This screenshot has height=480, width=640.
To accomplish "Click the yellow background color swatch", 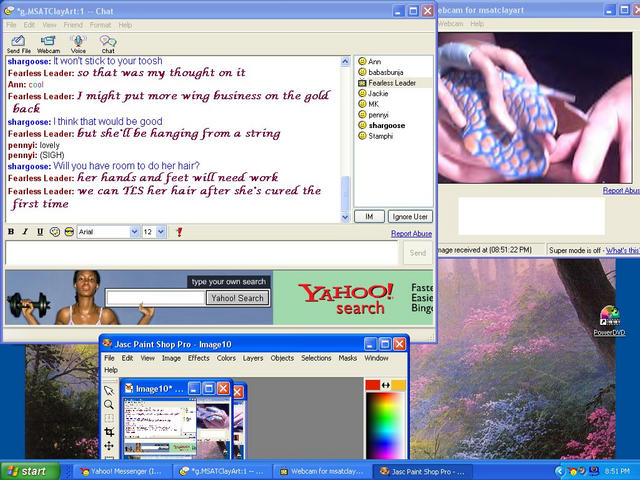I will pyautogui.click(x=398, y=385).
